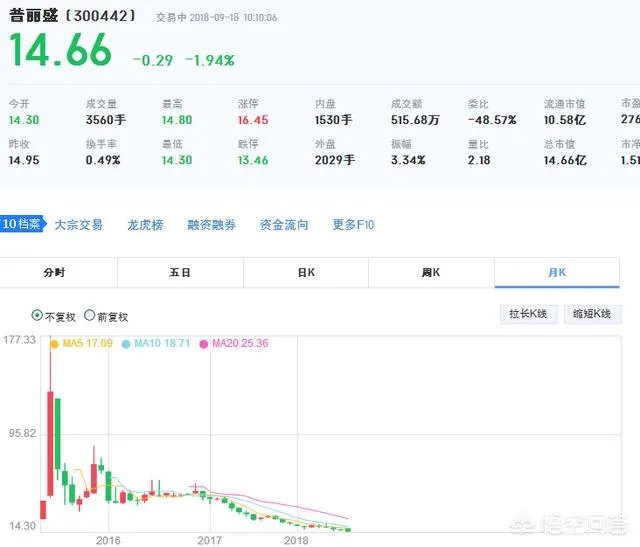Click the 2017 axis label
The width and height of the screenshot is (640, 547).
pos(209,540)
